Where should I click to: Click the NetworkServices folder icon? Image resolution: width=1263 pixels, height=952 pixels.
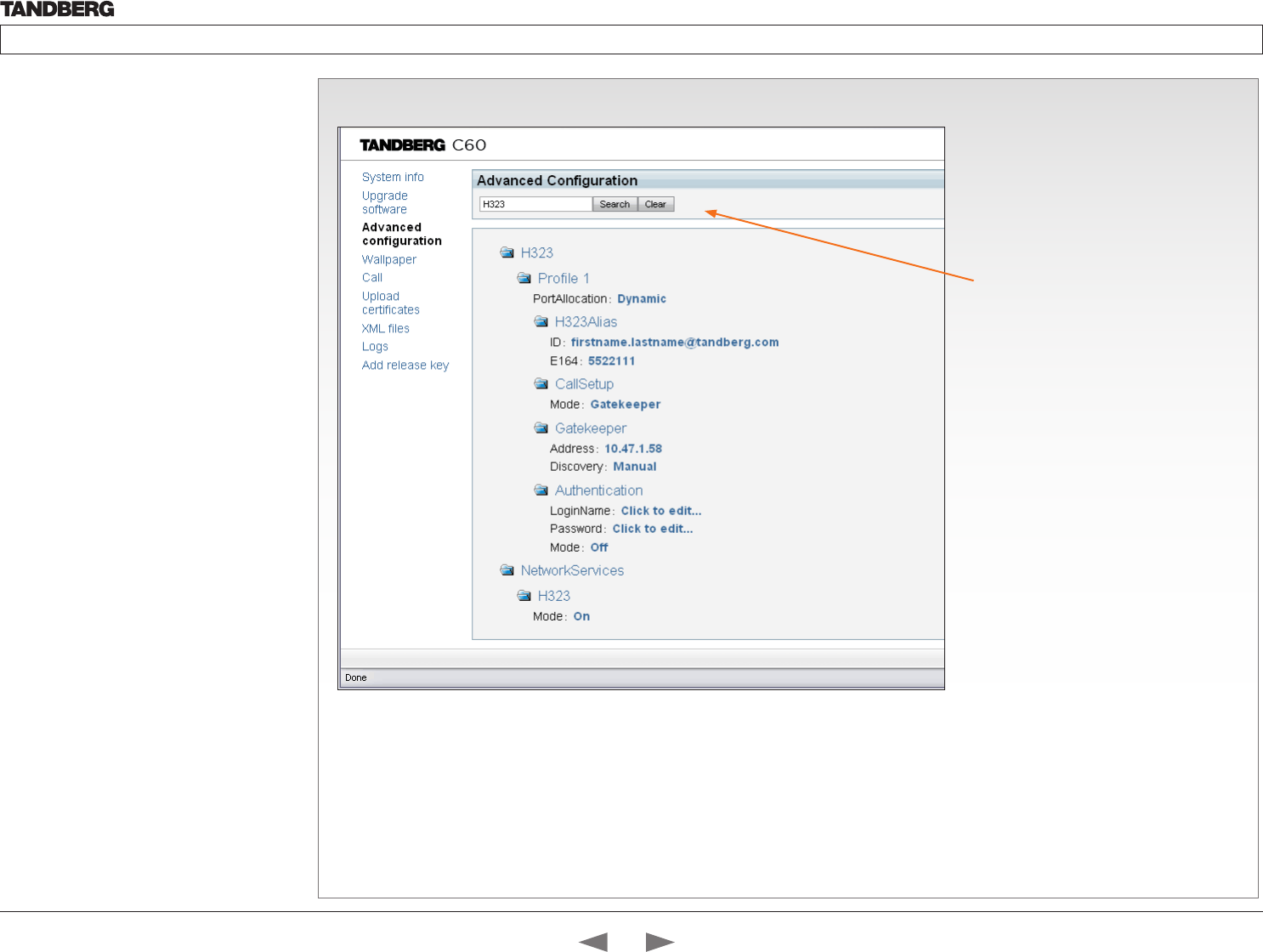click(507, 569)
